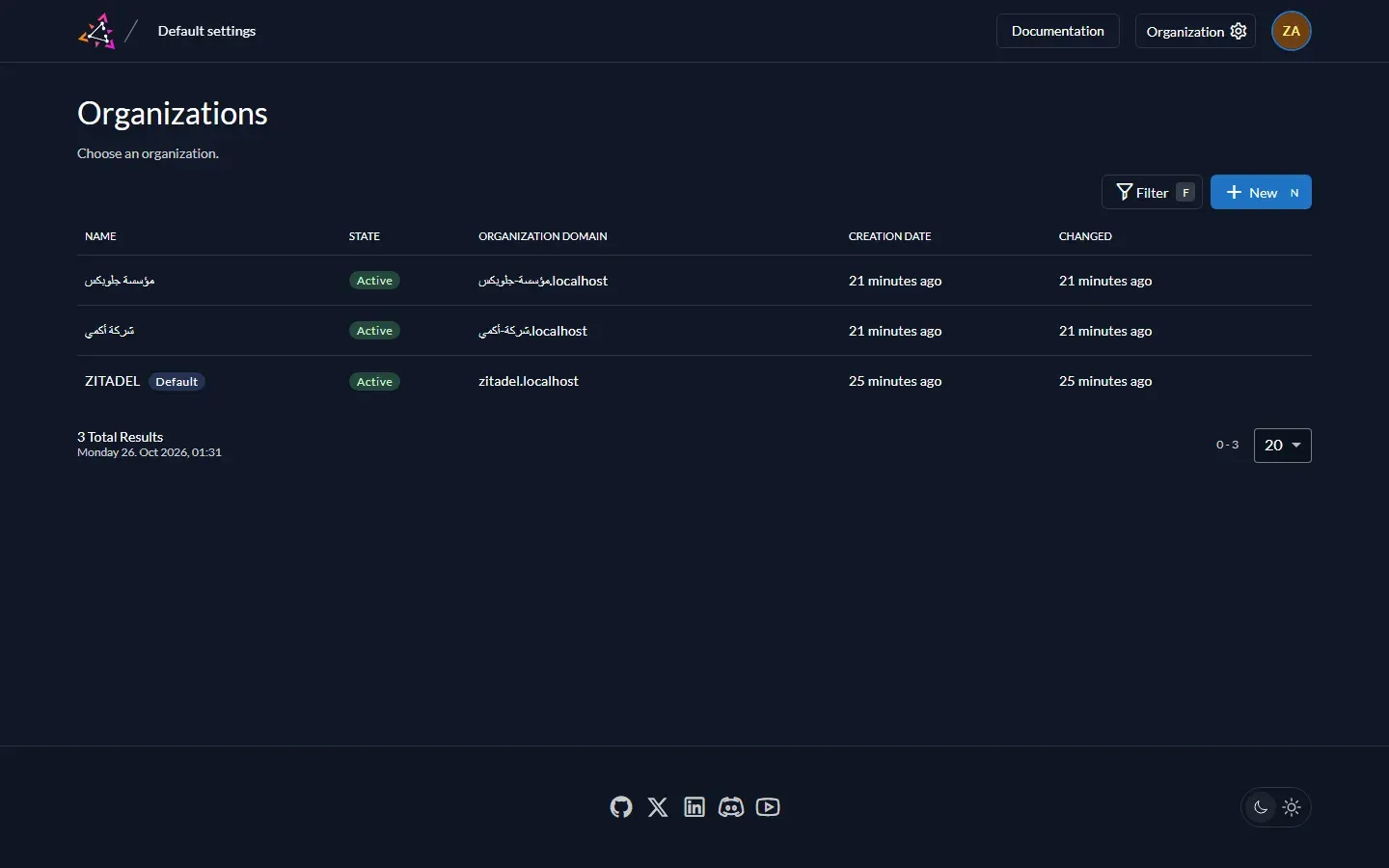The height and width of the screenshot is (868, 1389).
Task: Click the ORGANIZATION DOMAIN column header
Action: click(x=543, y=236)
